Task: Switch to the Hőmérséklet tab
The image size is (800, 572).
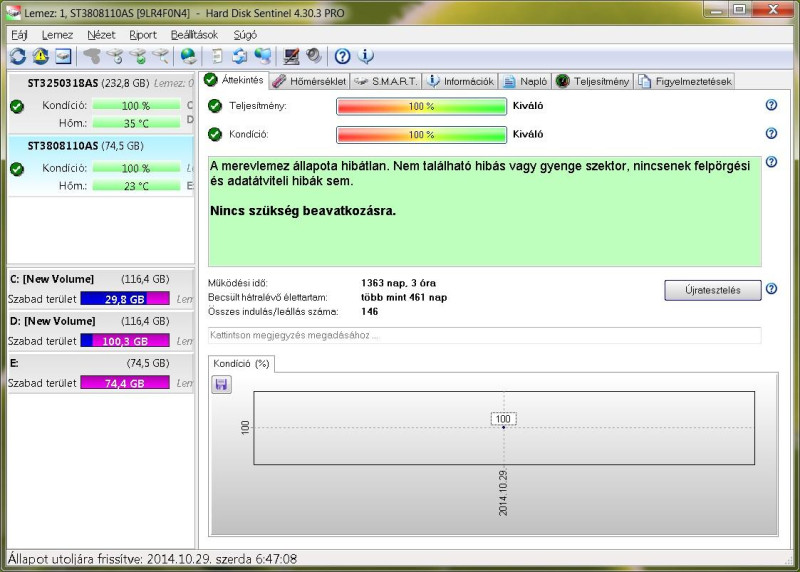Action: [309, 81]
